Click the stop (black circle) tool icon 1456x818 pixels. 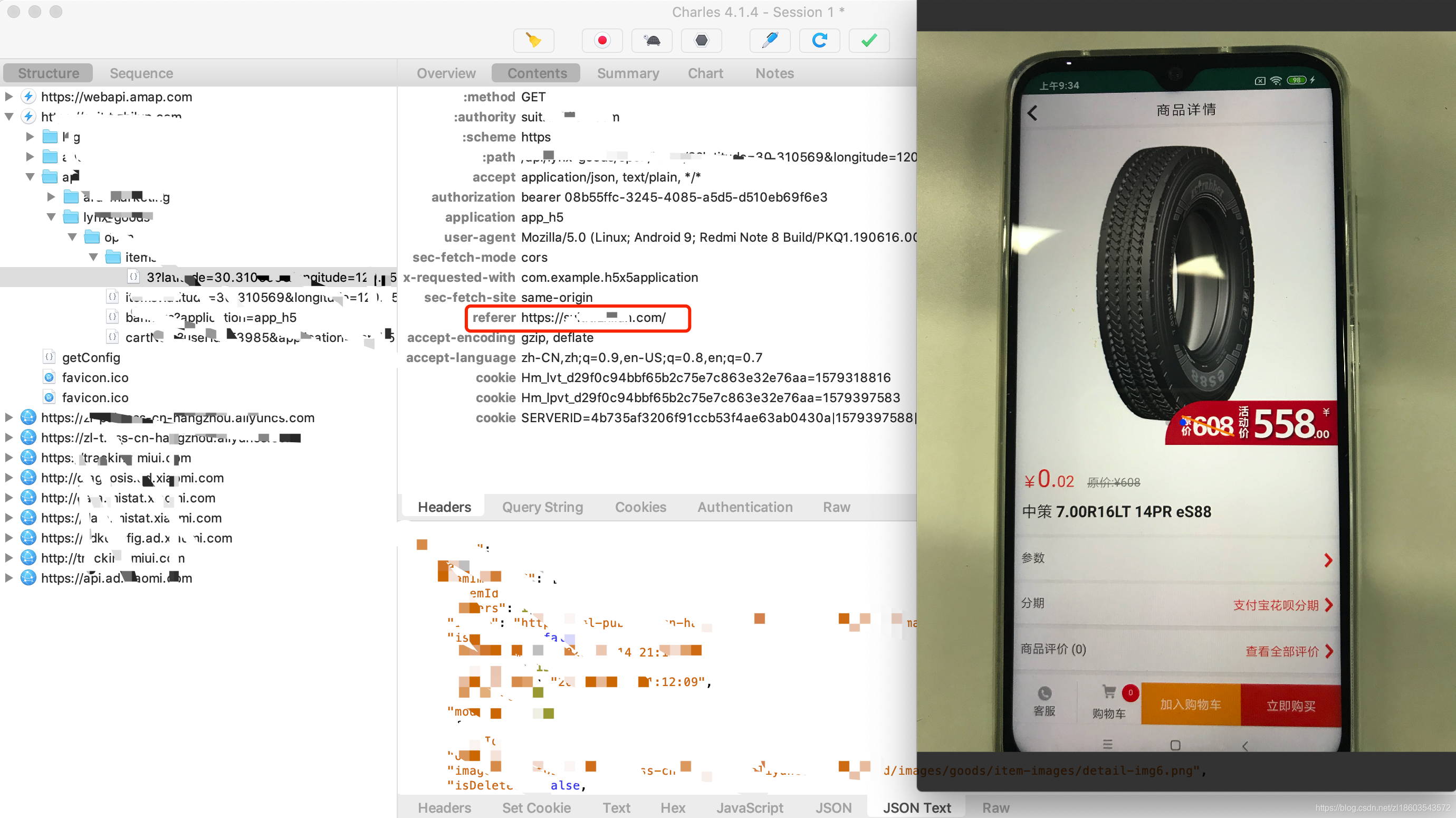tap(701, 40)
